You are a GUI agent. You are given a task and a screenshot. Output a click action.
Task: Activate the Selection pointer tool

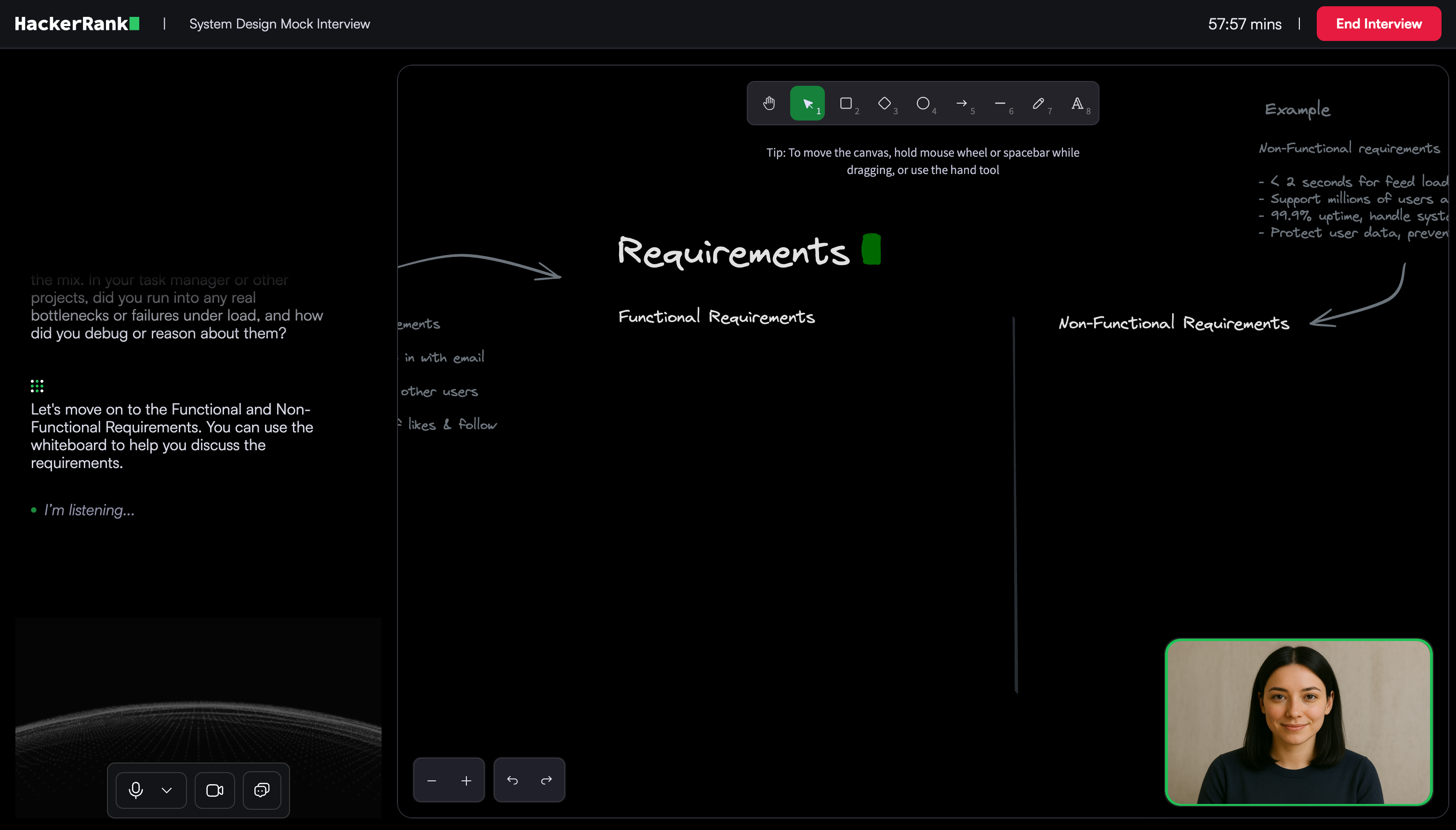pos(807,103)
